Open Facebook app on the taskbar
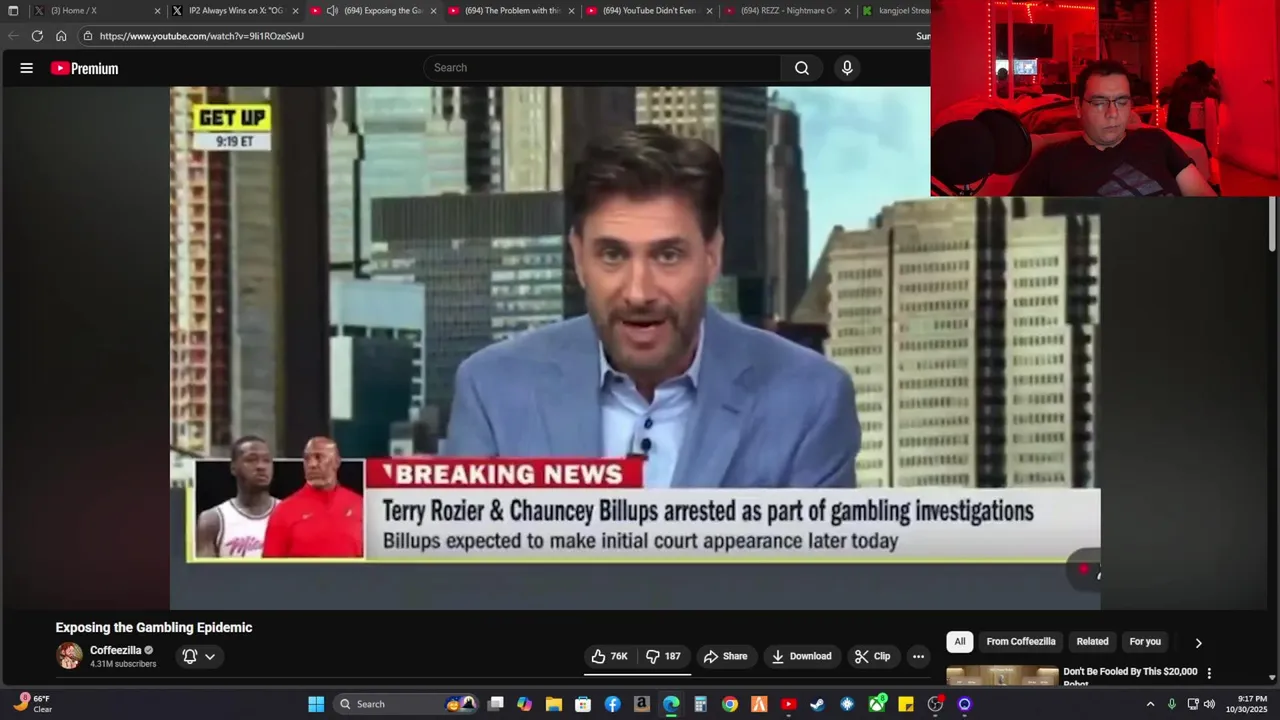Screen dimensions: 1280x720 tap(613, 704)
